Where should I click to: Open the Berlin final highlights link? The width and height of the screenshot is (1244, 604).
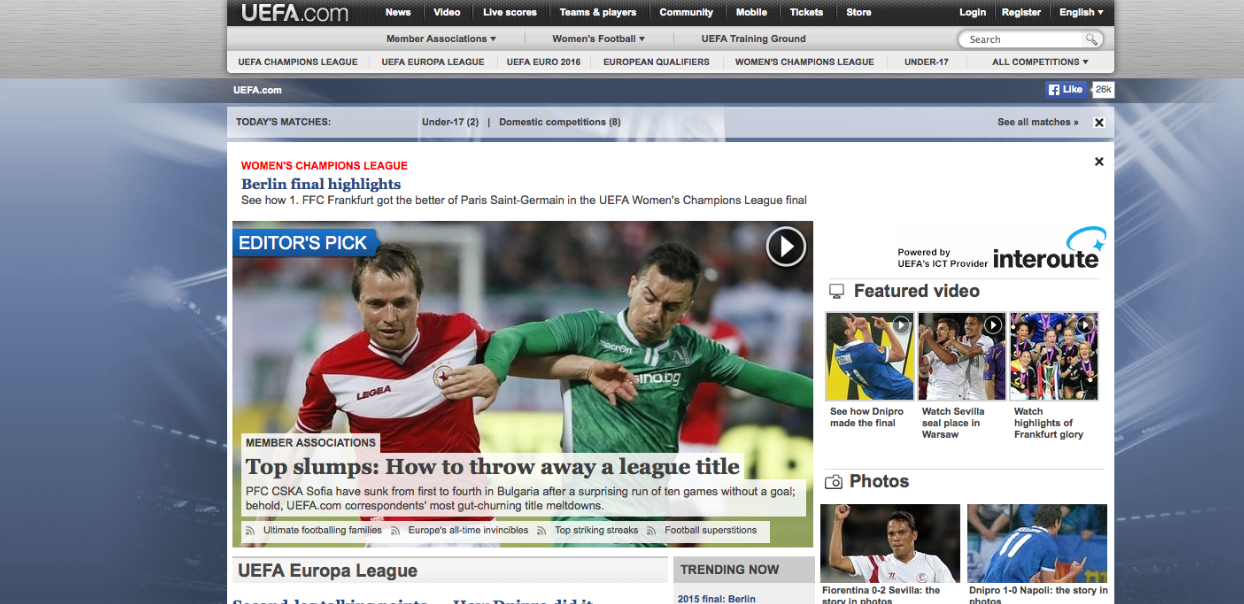321,184
